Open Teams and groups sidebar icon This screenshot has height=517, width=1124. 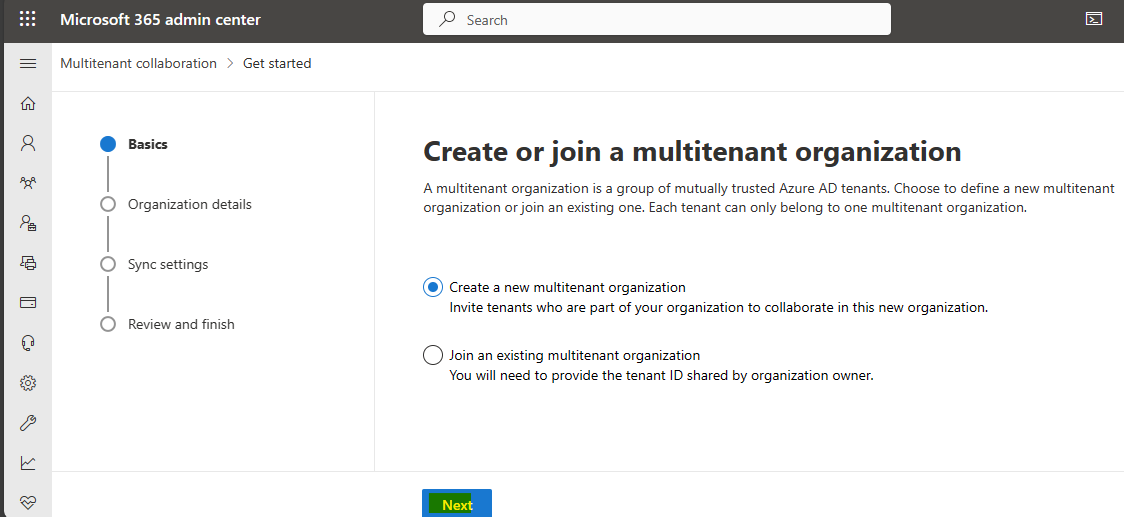28,183
